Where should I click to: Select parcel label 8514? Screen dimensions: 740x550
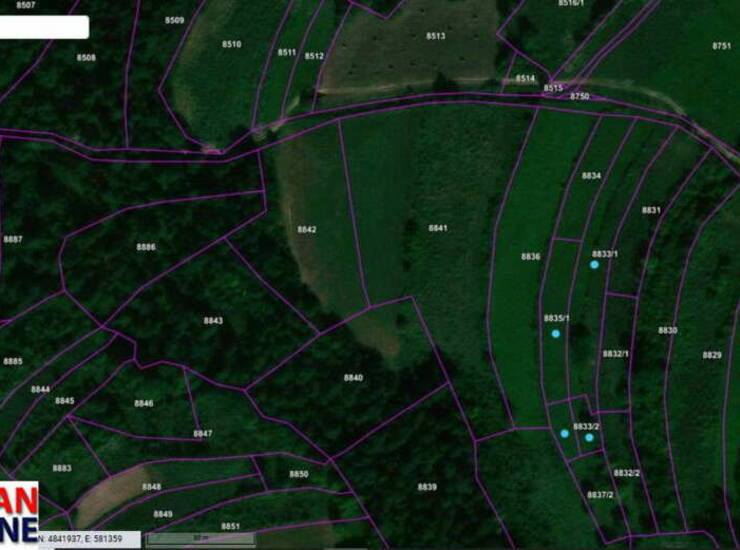click(x=525, y=78)
